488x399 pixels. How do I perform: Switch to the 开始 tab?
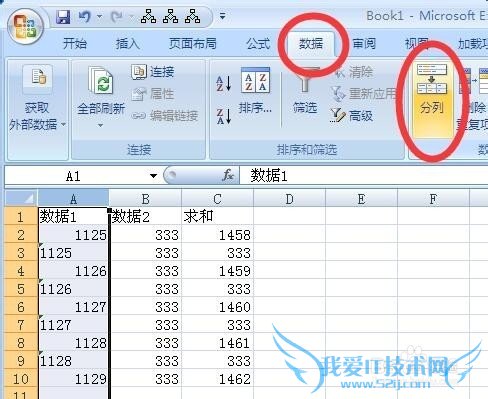[x=75, y=44]
